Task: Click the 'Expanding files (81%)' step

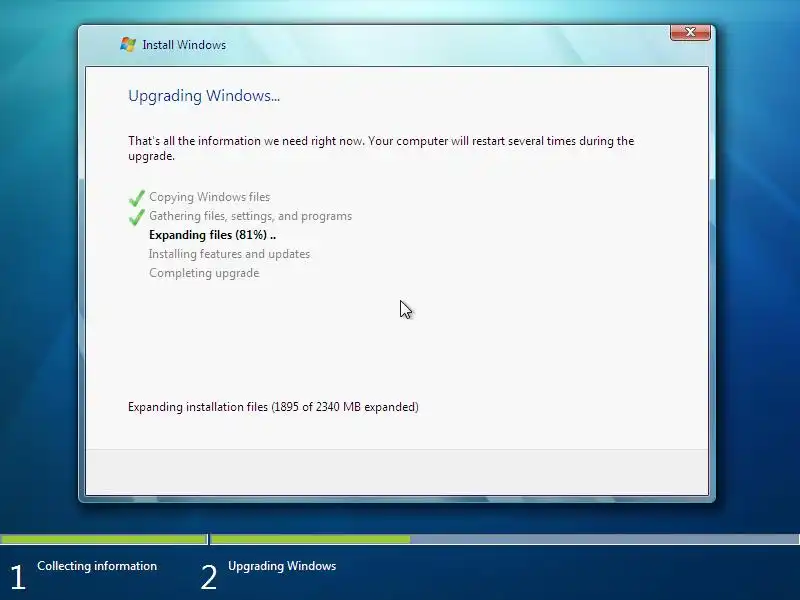Action: click(212, 235)
